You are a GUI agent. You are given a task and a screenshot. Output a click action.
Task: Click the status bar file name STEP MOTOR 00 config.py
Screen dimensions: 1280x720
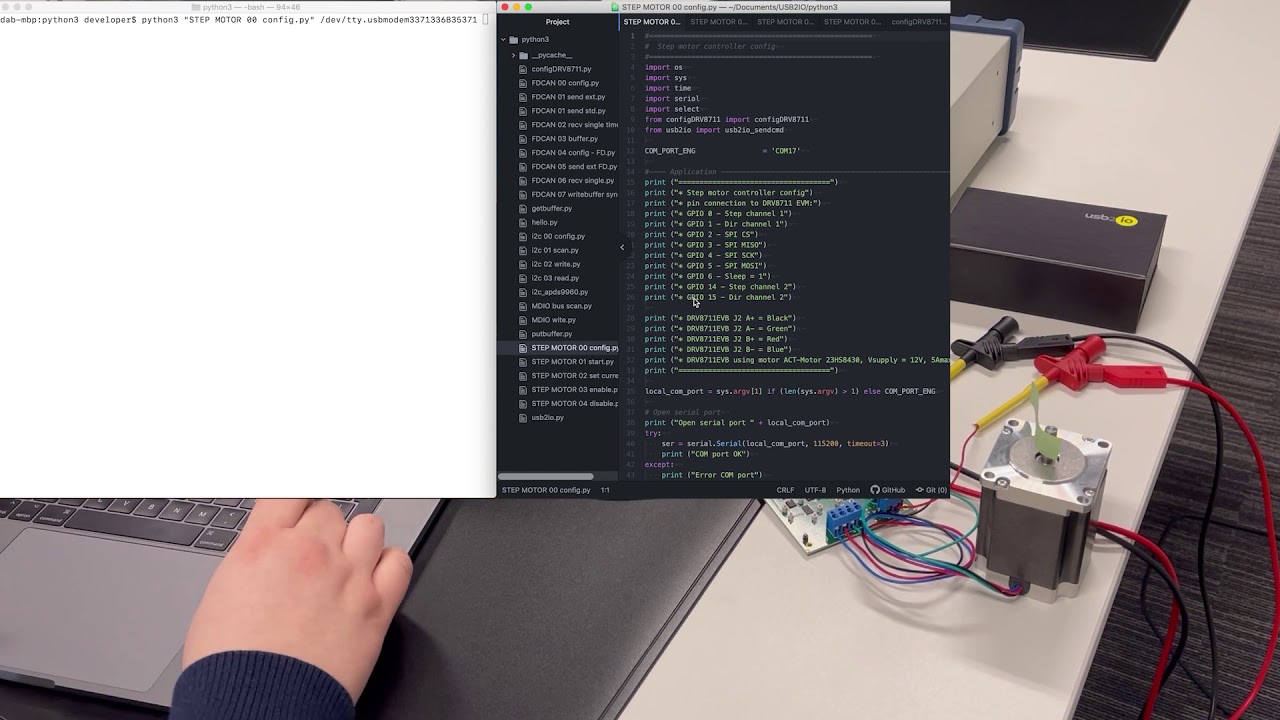[546, 490]
